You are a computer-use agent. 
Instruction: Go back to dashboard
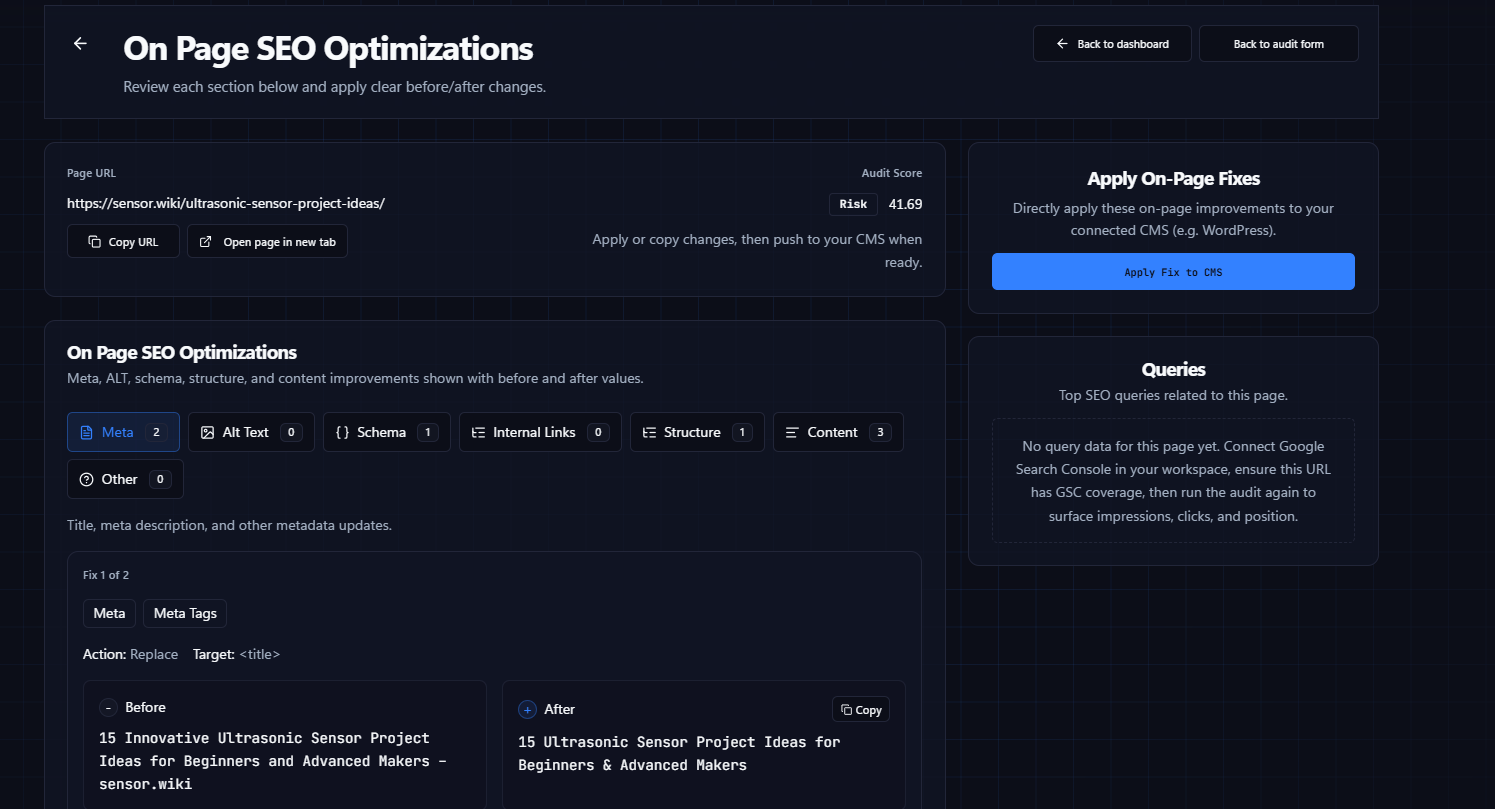[x=1112, y=44]
